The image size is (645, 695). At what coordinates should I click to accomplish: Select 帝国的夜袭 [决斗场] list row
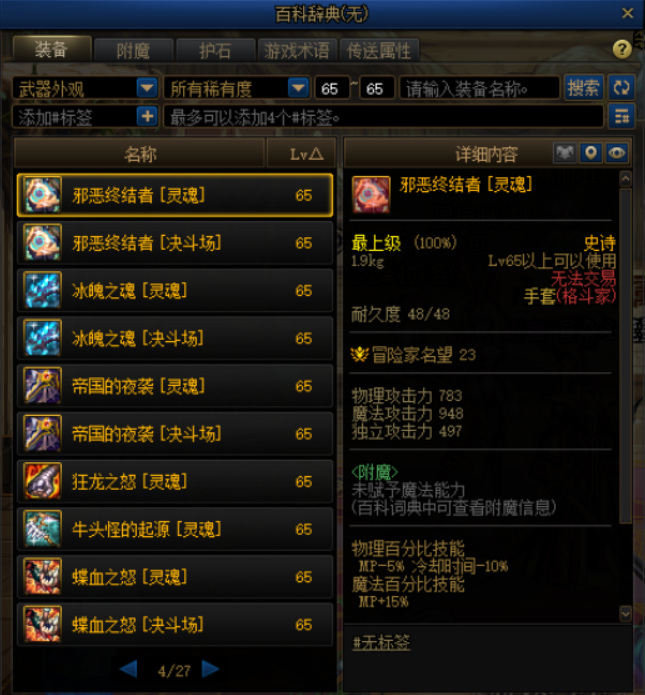175,434
